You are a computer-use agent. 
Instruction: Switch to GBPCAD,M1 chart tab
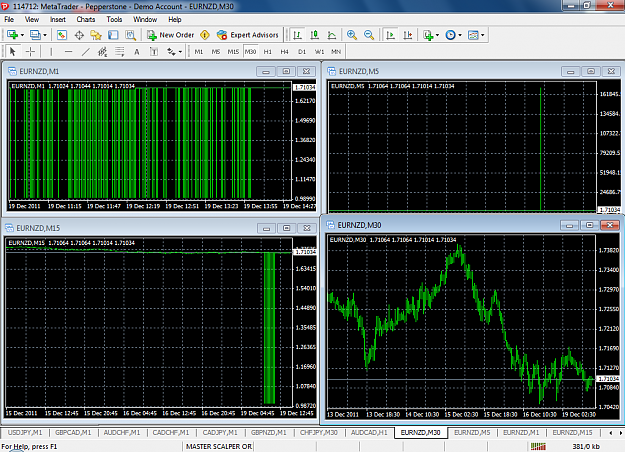[x=73, y=432]
